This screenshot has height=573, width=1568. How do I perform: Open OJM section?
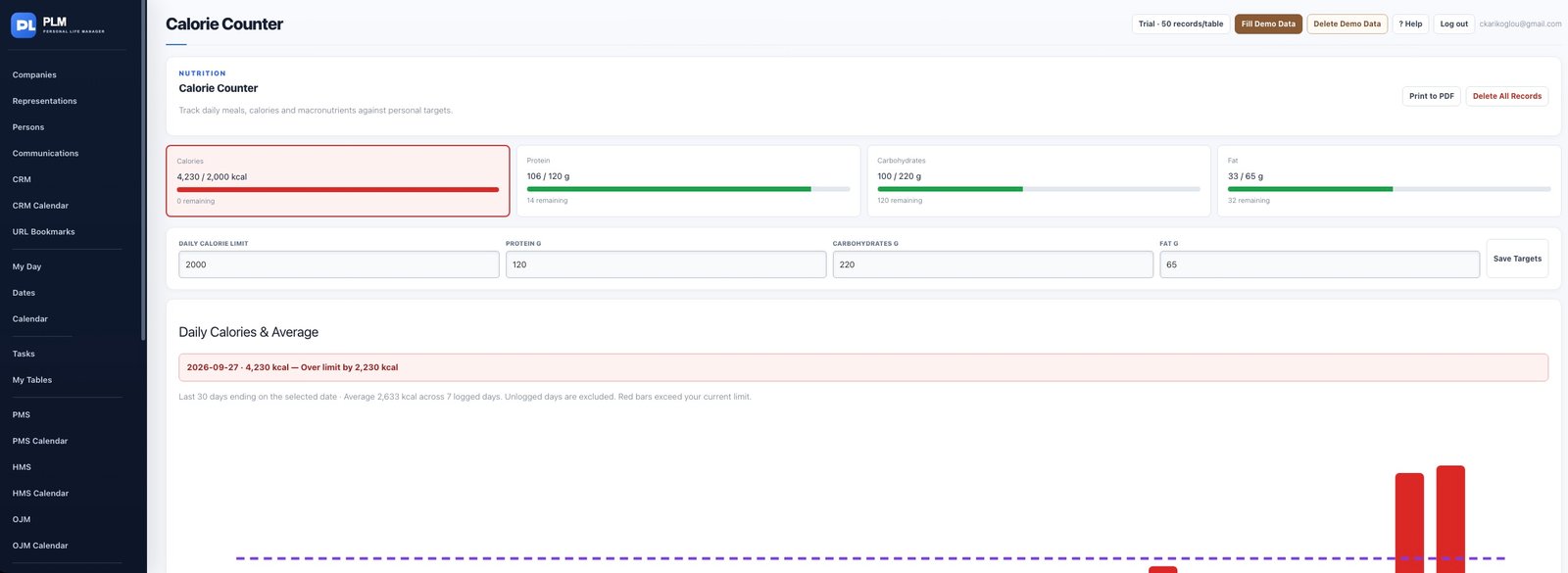(22, 519)
